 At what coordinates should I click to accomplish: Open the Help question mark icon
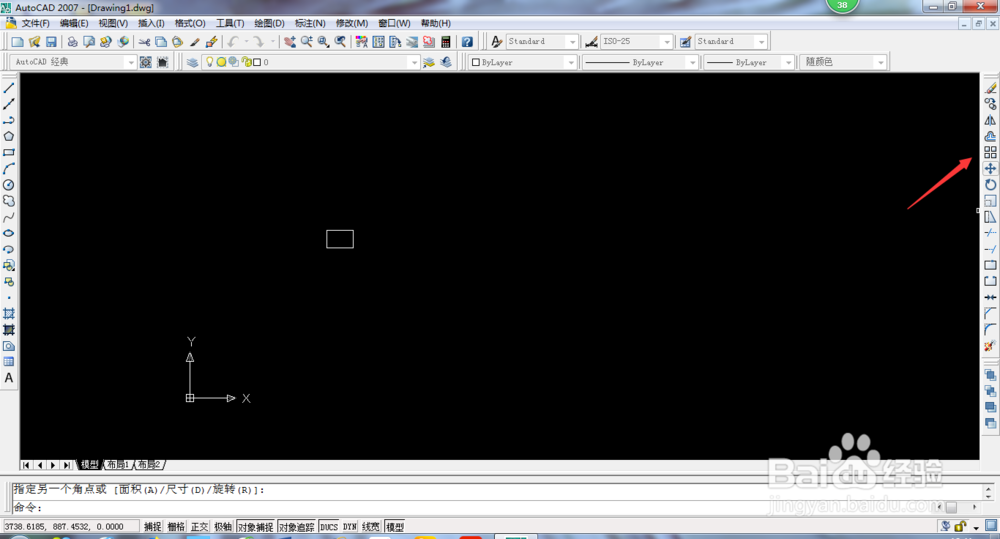tap(467, 42)
